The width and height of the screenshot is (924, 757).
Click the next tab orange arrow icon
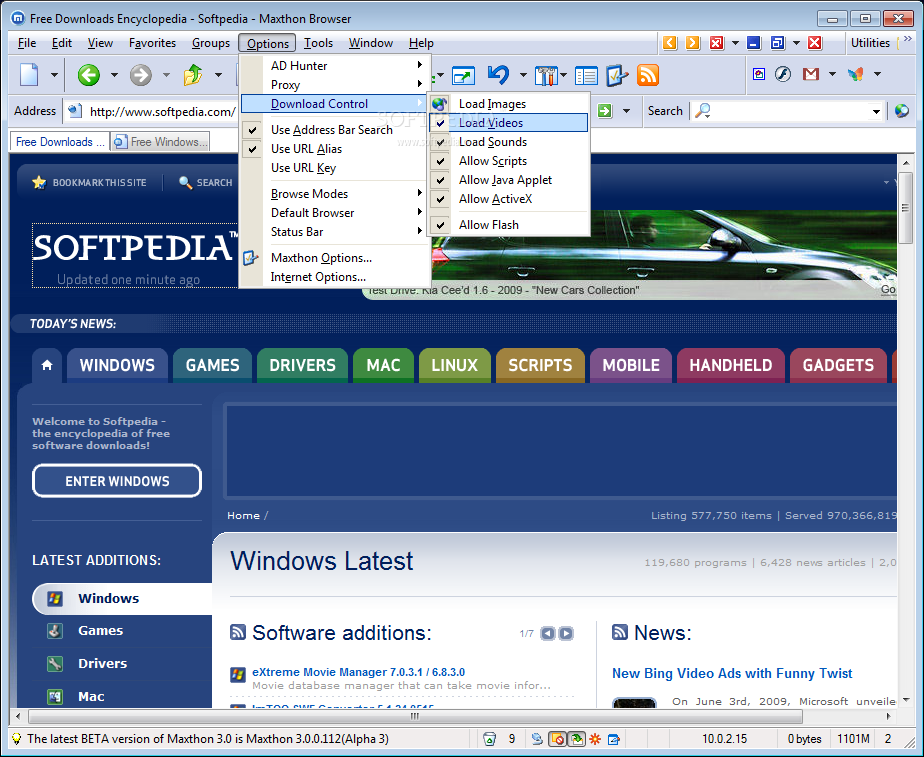[x=693, y=42]
